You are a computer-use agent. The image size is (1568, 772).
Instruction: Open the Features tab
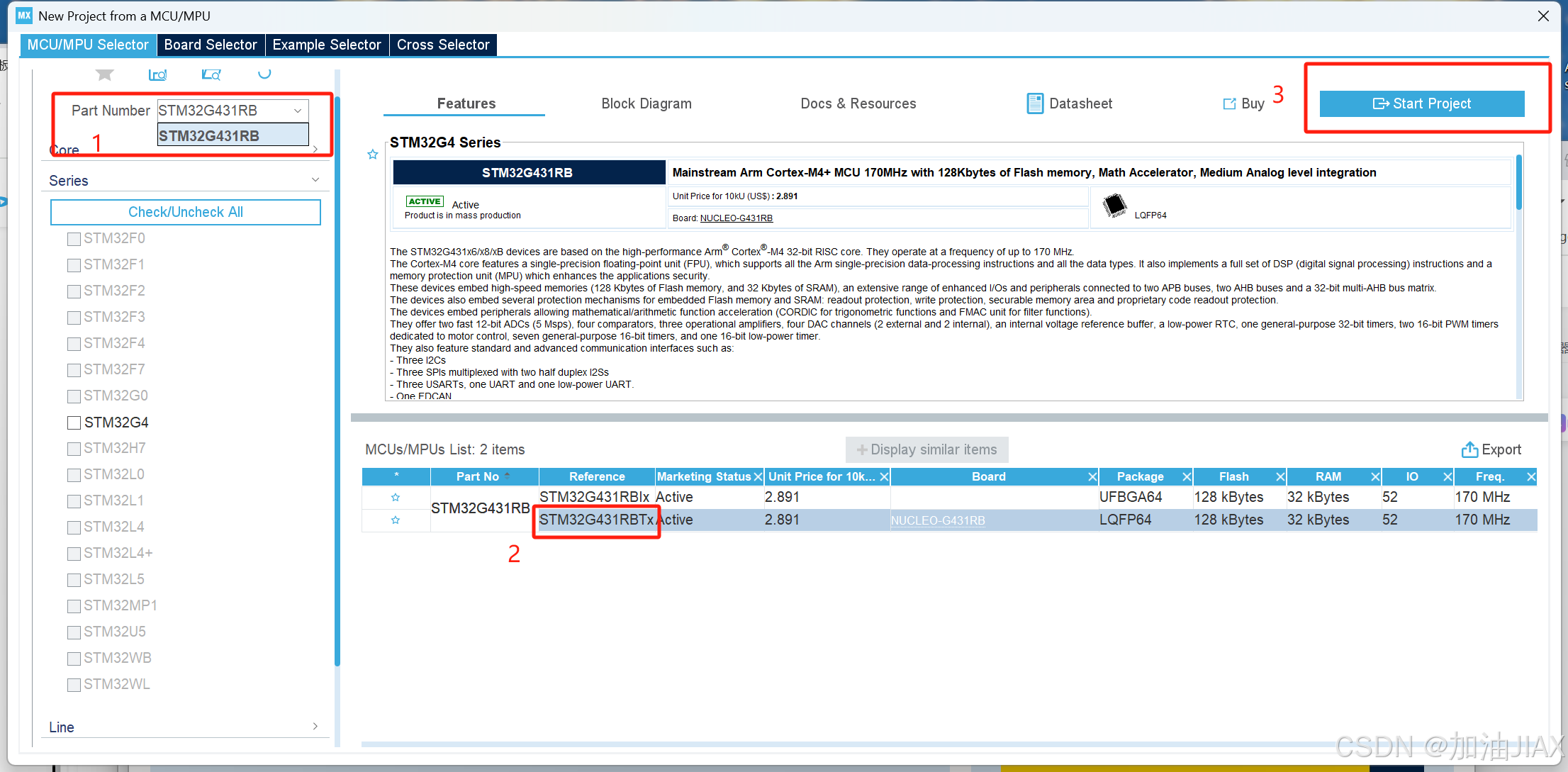point(466,104)
